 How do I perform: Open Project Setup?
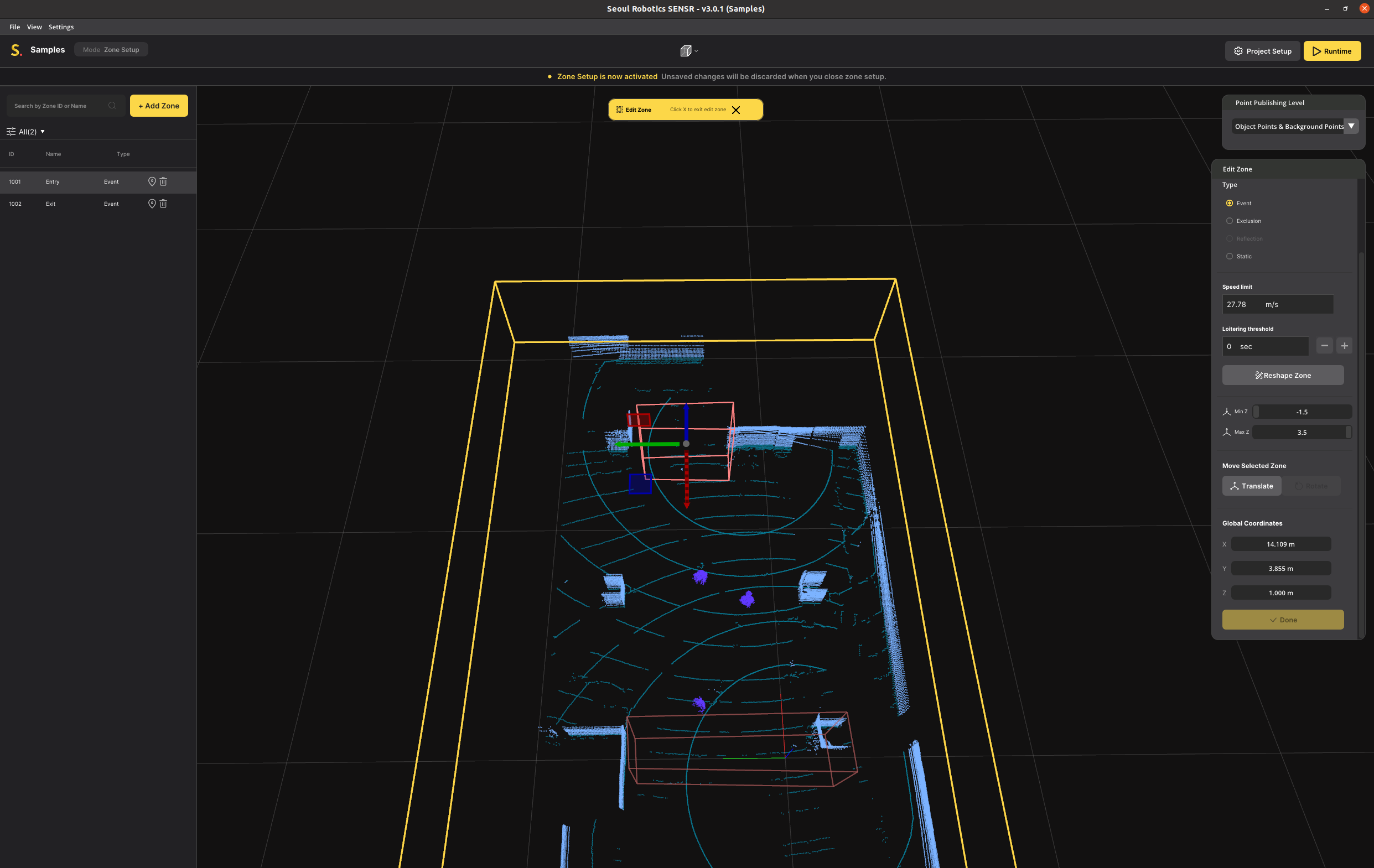pos(1262,51)
